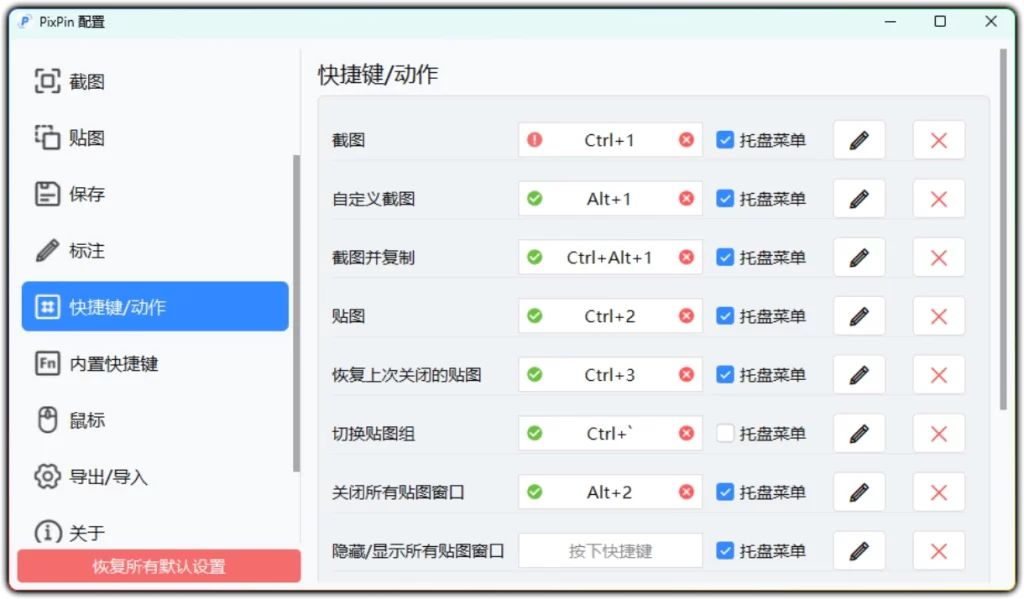Remove the Ctrl+Alt+1 shortcut binding

pos(686,257)
